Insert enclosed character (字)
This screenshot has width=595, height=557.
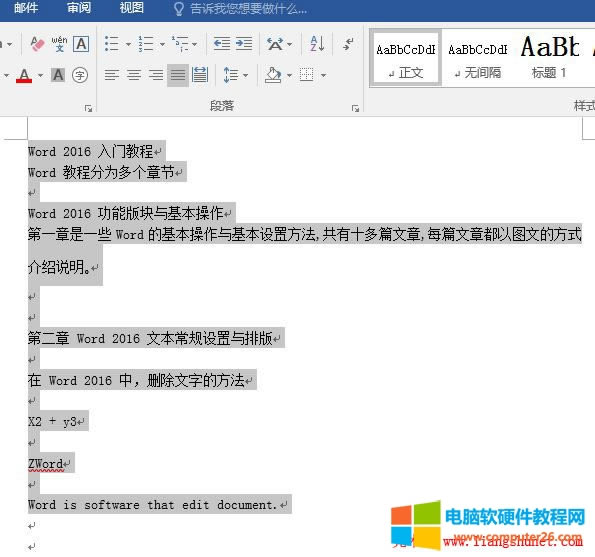tap(80, 75)
